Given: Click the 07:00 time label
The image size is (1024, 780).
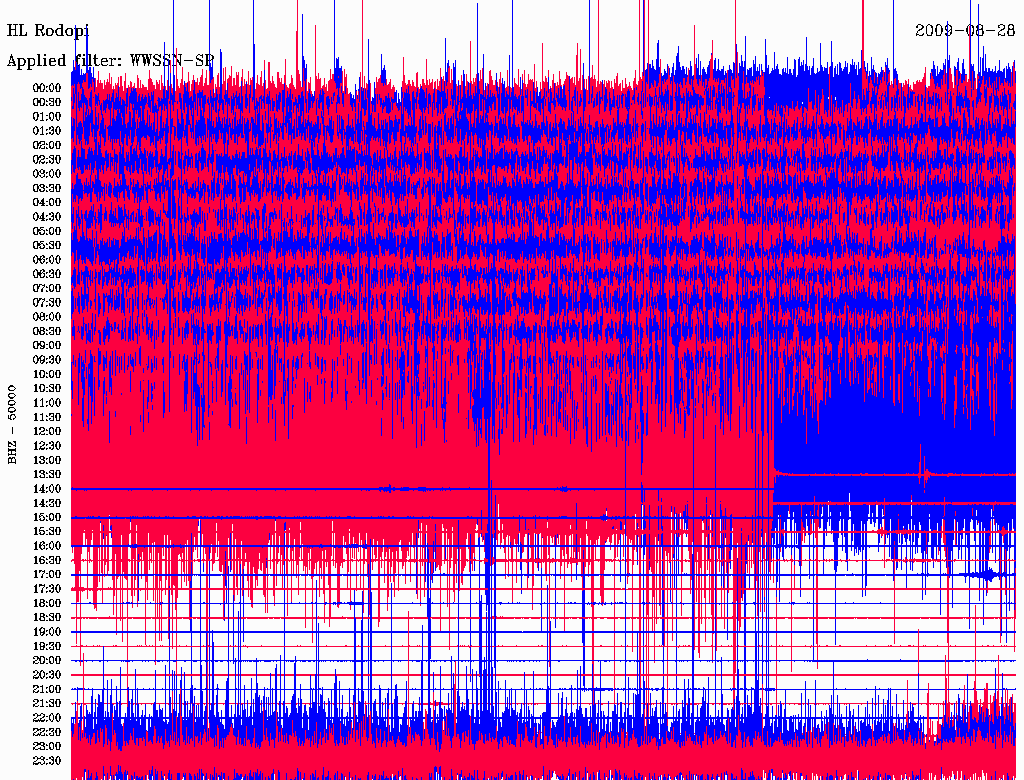Looking at the screenshot, I should 47,289.
